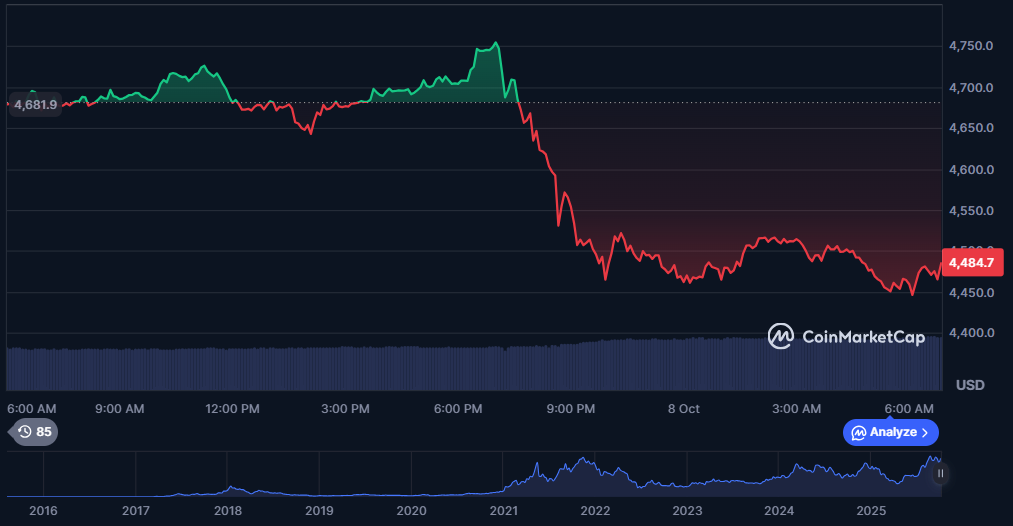The height and width of the screenshot is (526, 1013).
Task: Click the CoinMarketCap watermark text
Action: point(863,338)
